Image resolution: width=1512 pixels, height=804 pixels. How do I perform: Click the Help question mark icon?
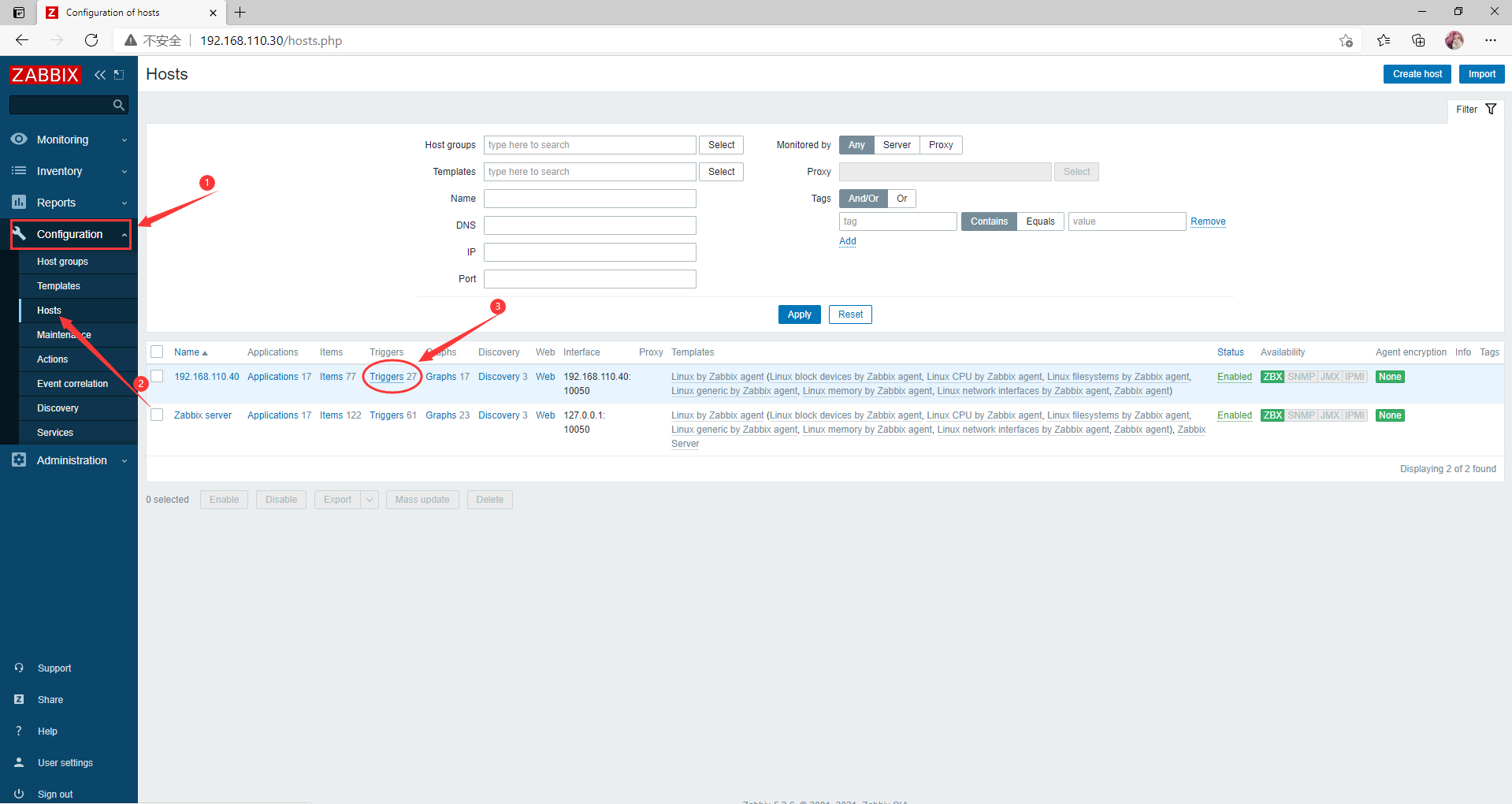[x=19, y=731]
